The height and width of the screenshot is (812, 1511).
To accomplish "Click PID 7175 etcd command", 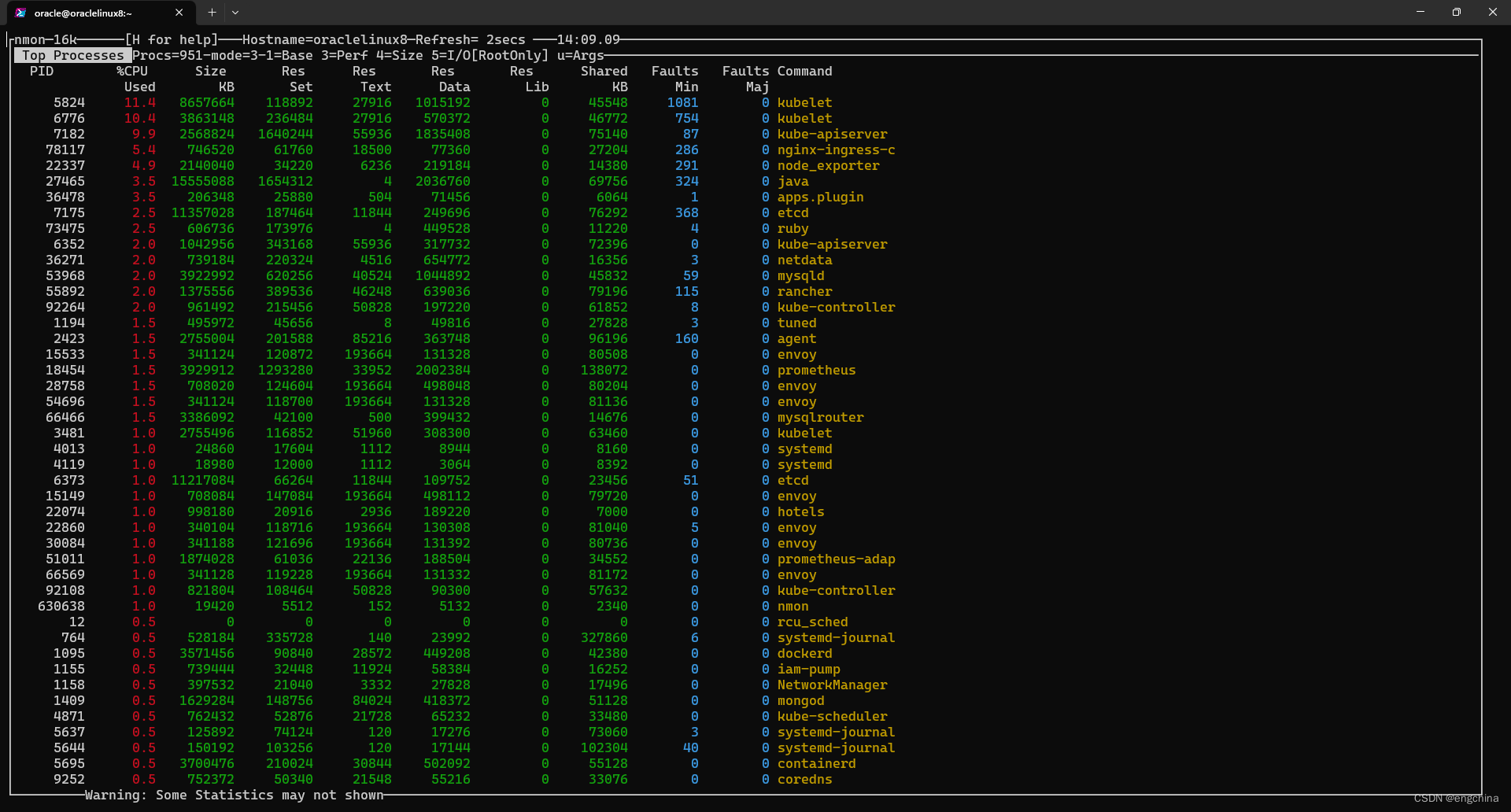I will [792, 212].
